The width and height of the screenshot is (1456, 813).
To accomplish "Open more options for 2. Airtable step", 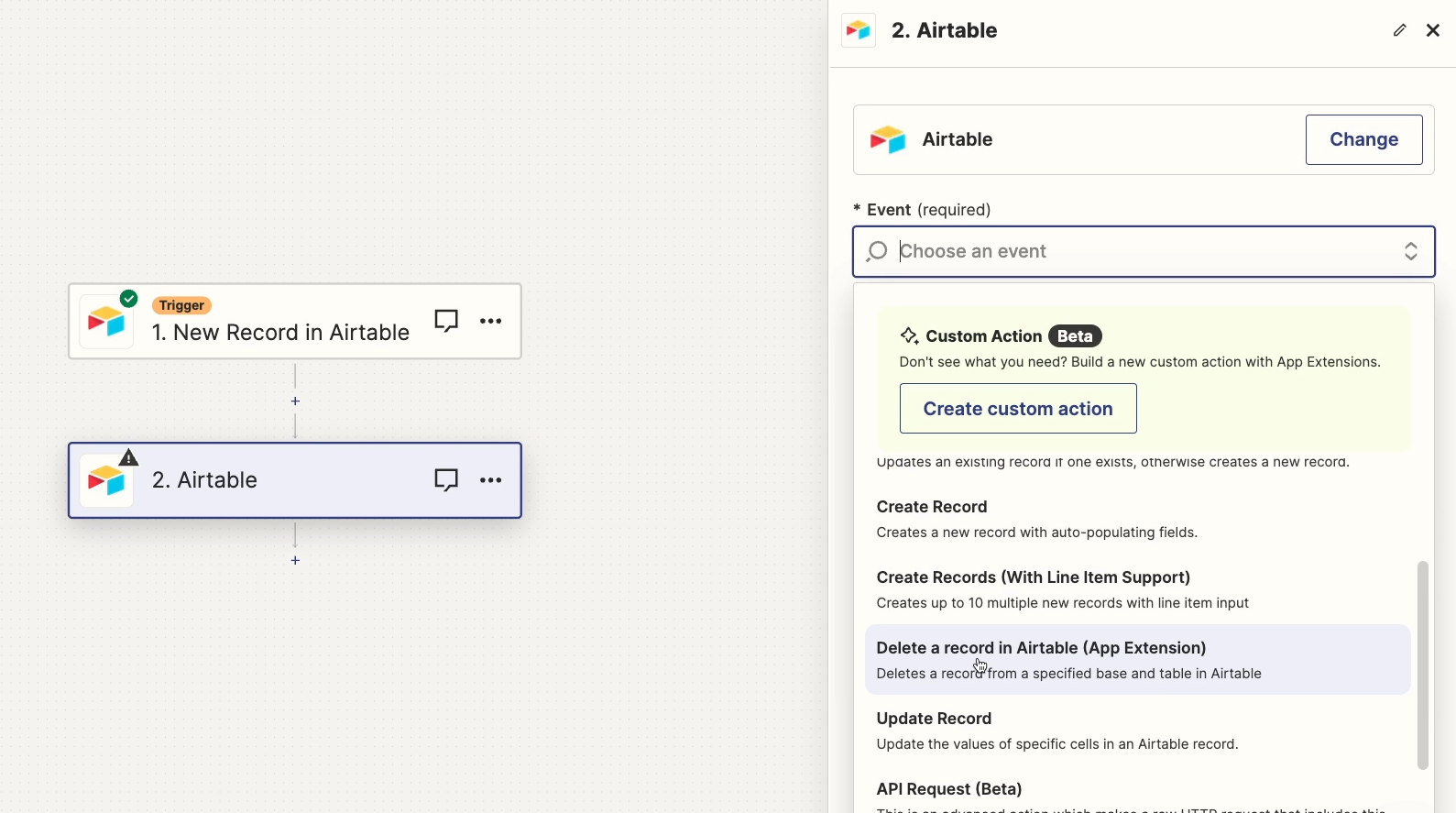I will [x=491, y=480].
